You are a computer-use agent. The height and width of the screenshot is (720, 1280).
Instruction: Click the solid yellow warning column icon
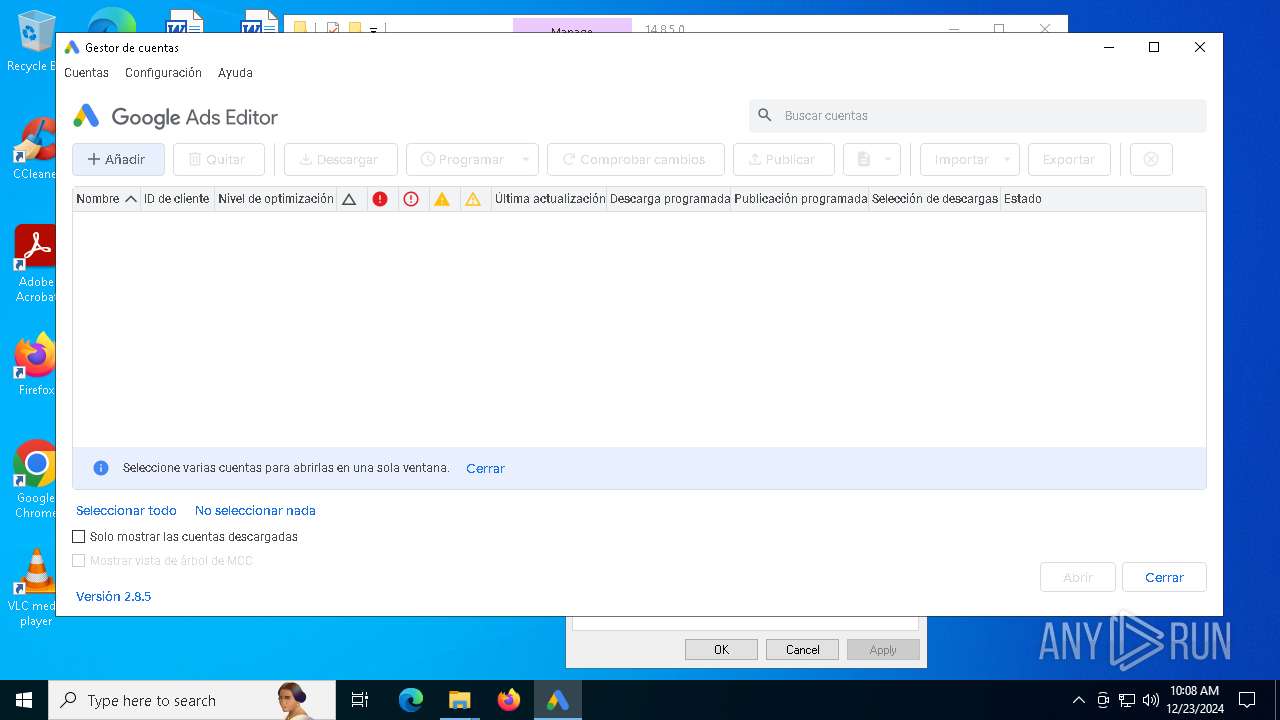click(442, 199)
